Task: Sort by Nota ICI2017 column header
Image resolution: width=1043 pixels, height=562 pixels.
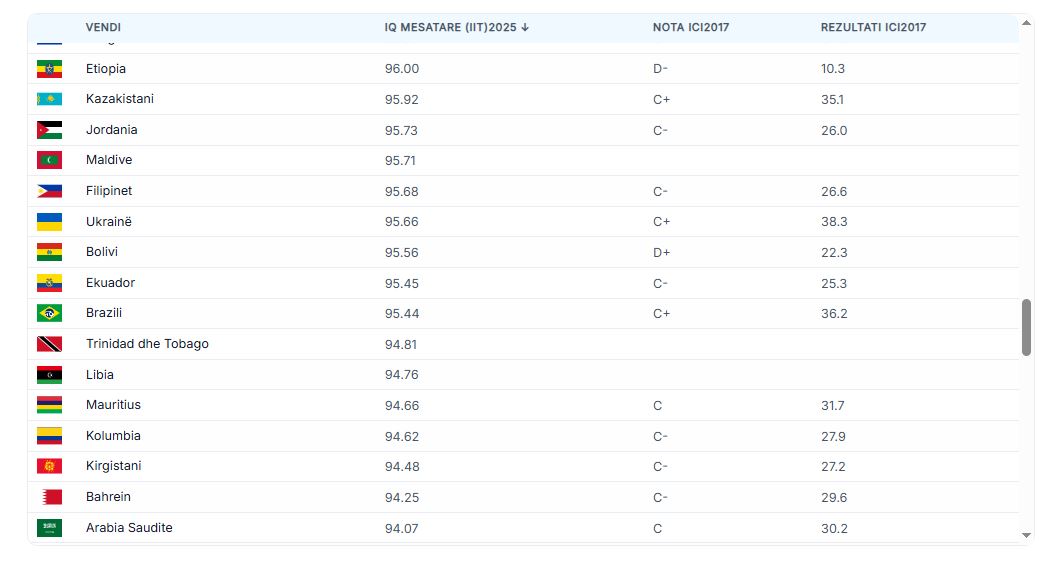Action: tap(690, 27)
